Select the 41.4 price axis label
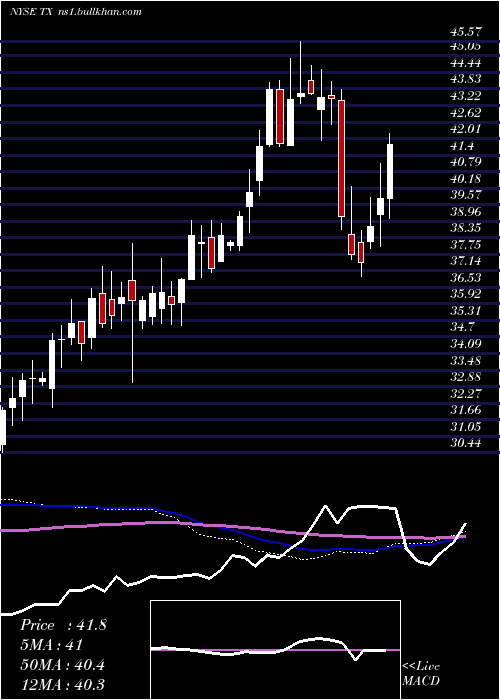 (x=461, y=146)
